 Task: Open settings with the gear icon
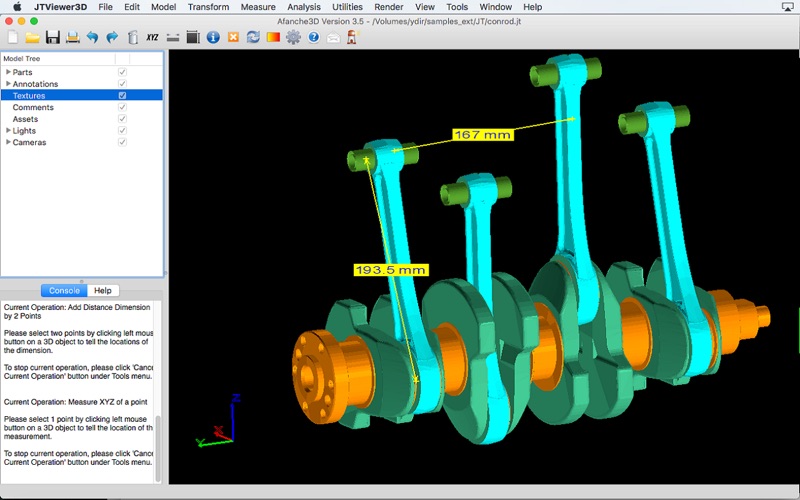pos(293,38)
